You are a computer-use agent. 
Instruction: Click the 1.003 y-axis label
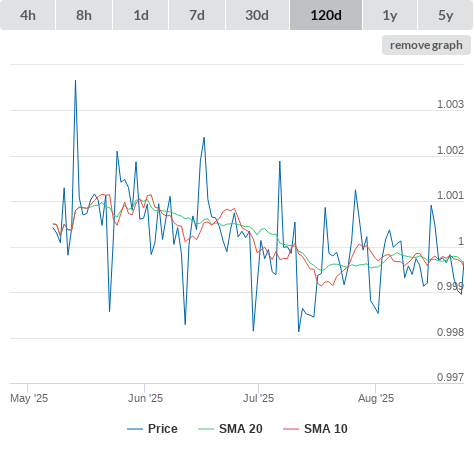coord(450,104)
